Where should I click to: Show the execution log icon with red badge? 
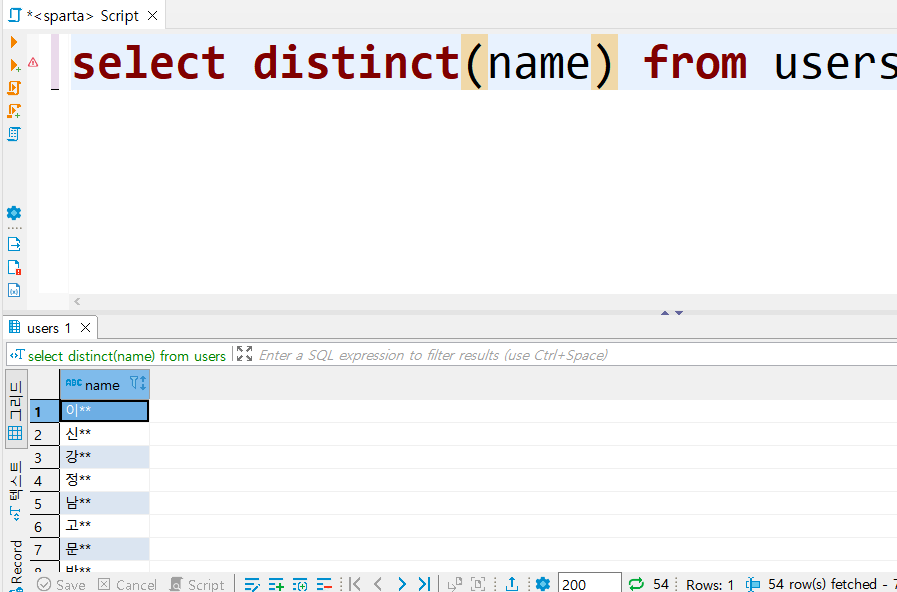[14, 267]
